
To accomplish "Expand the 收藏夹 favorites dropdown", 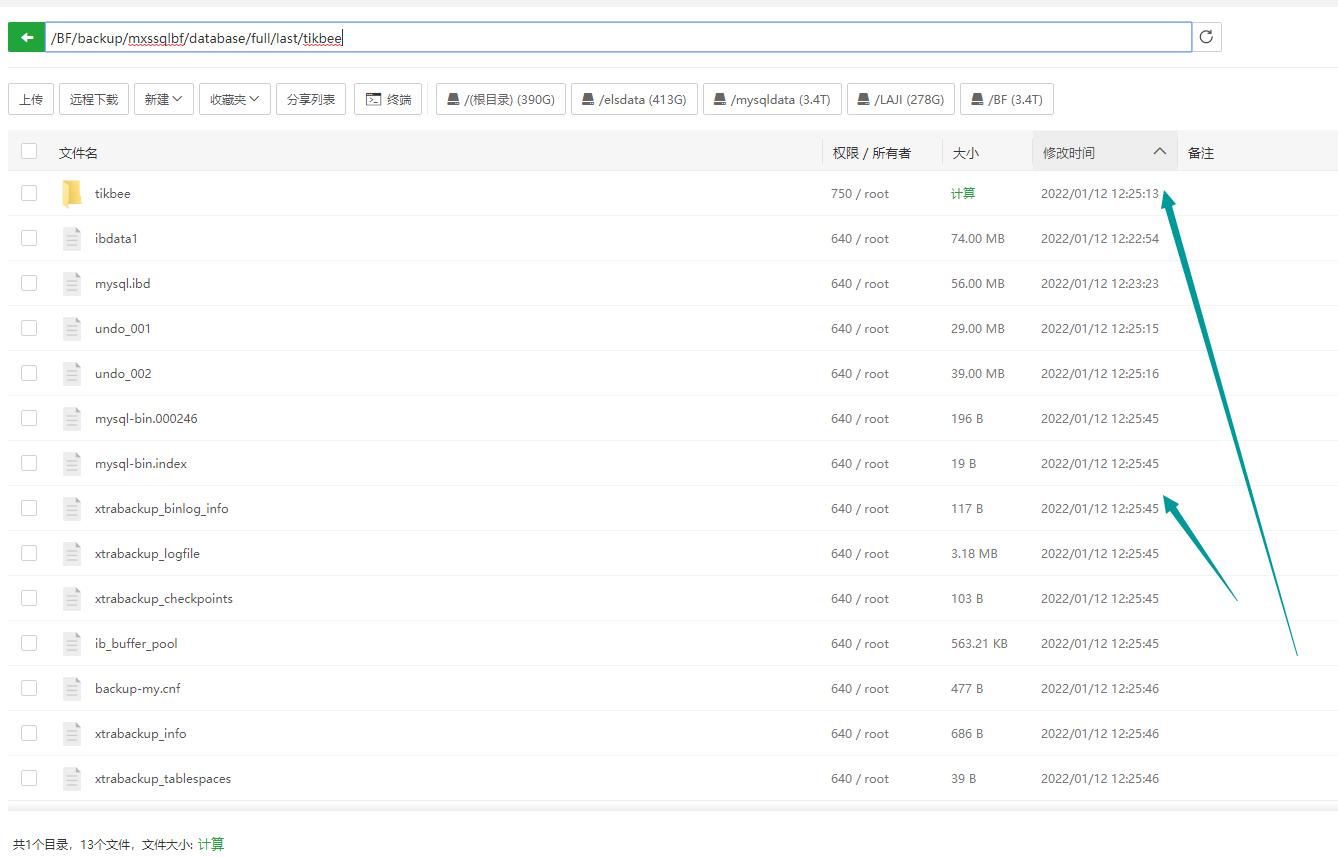I will tap(234, 99).
